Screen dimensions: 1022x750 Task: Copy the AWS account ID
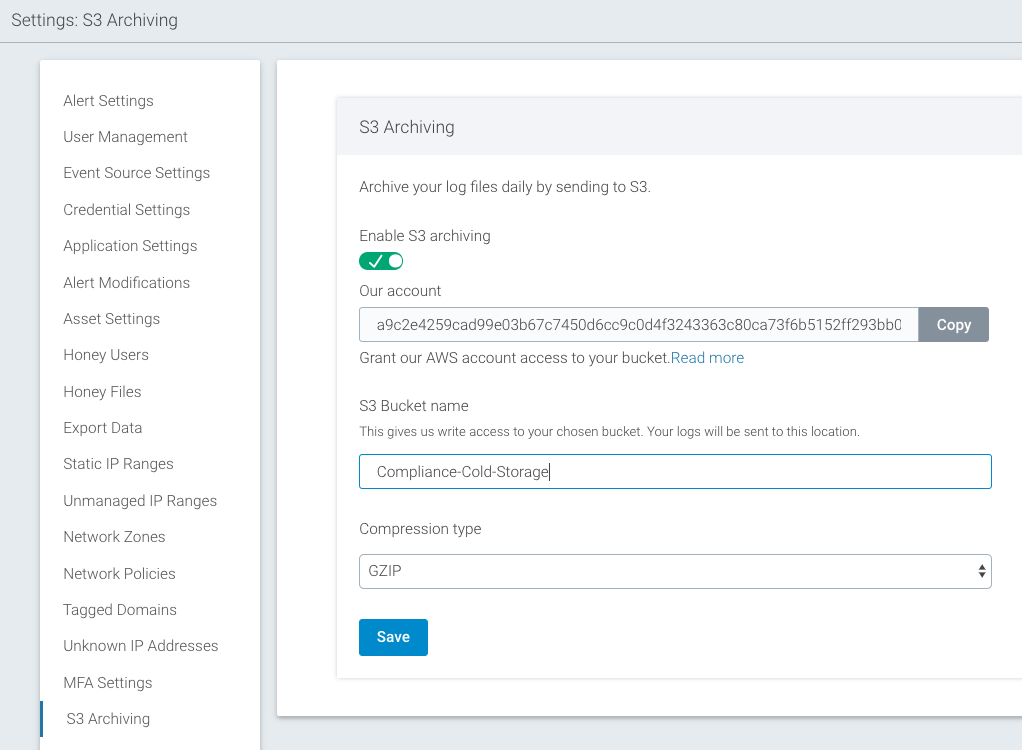coord(953,325)
